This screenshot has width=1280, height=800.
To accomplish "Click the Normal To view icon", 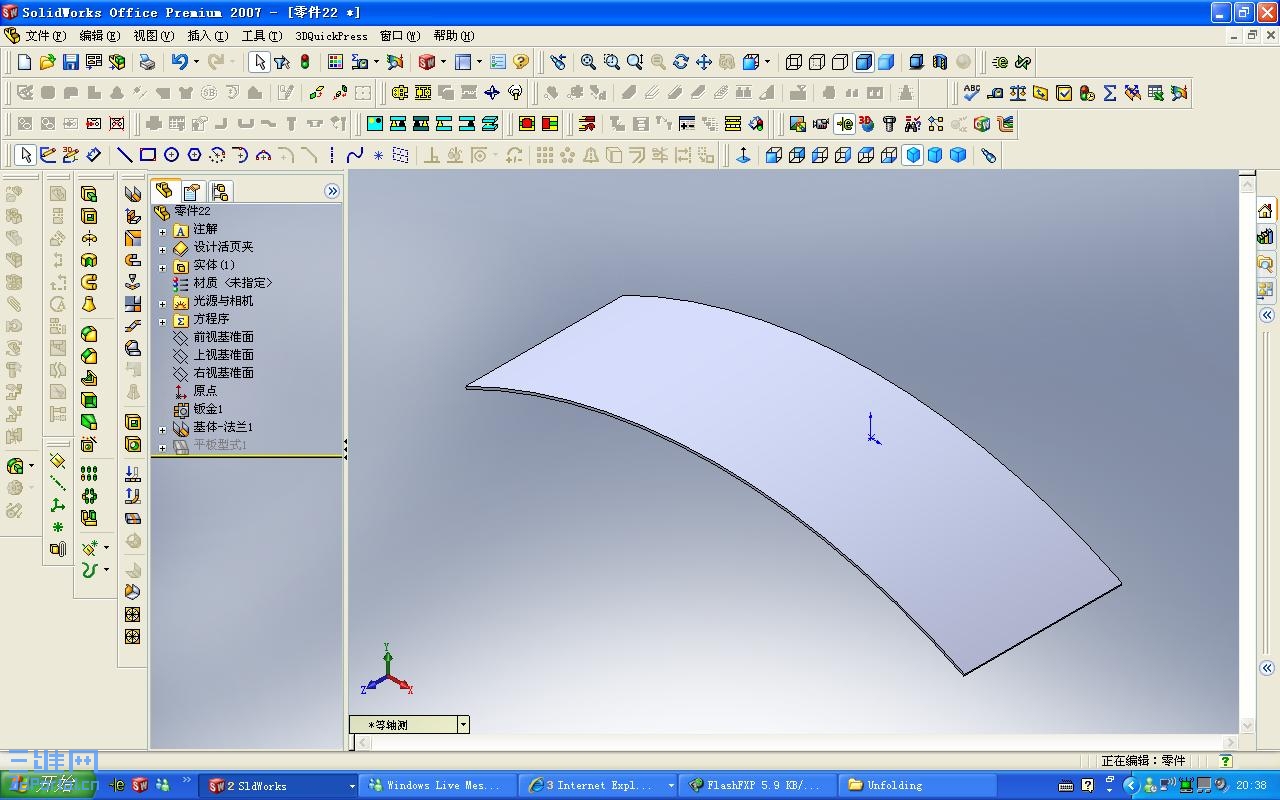I will point(743,155).
